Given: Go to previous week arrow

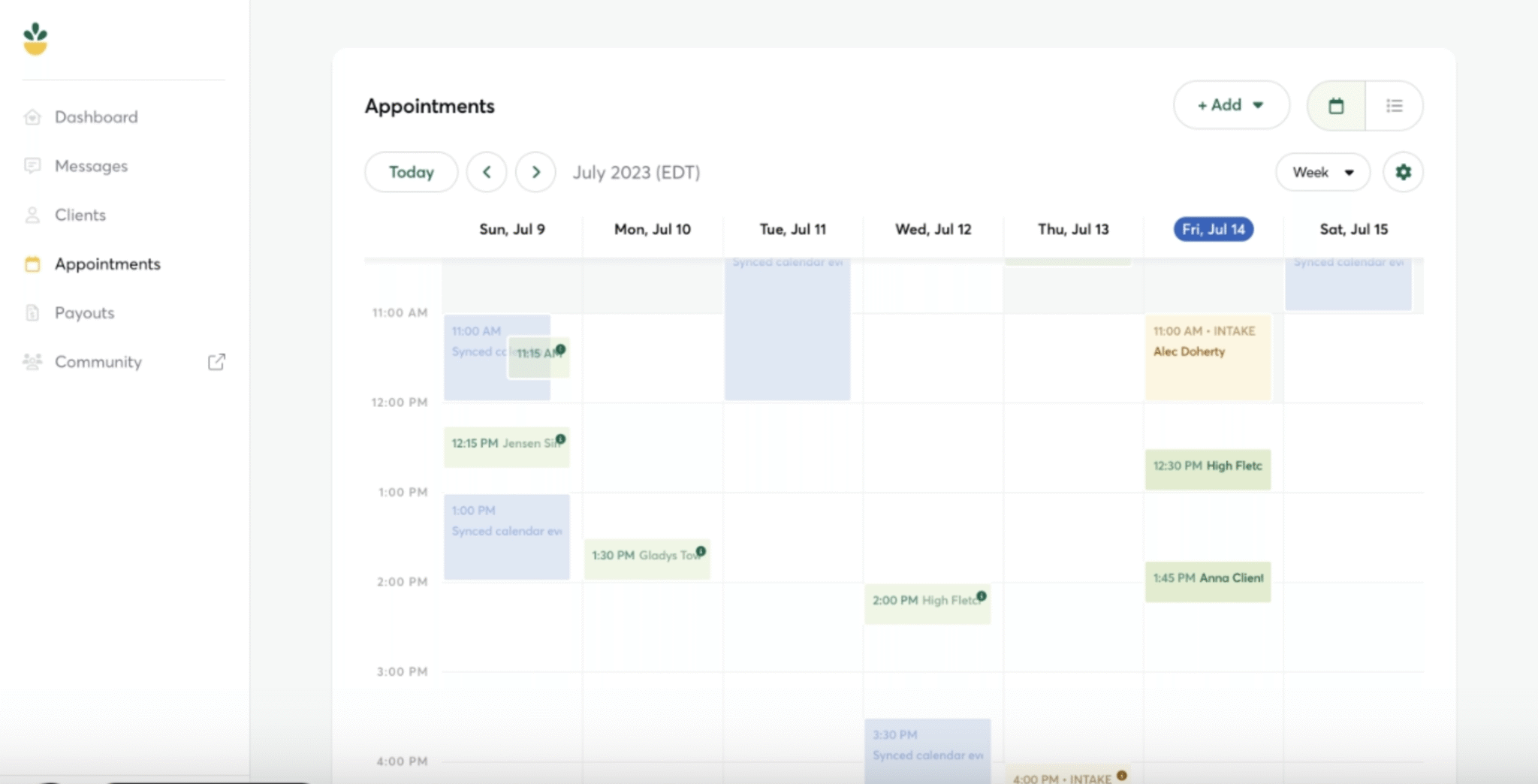Looking at the screenshot, I should coord(487,172).
